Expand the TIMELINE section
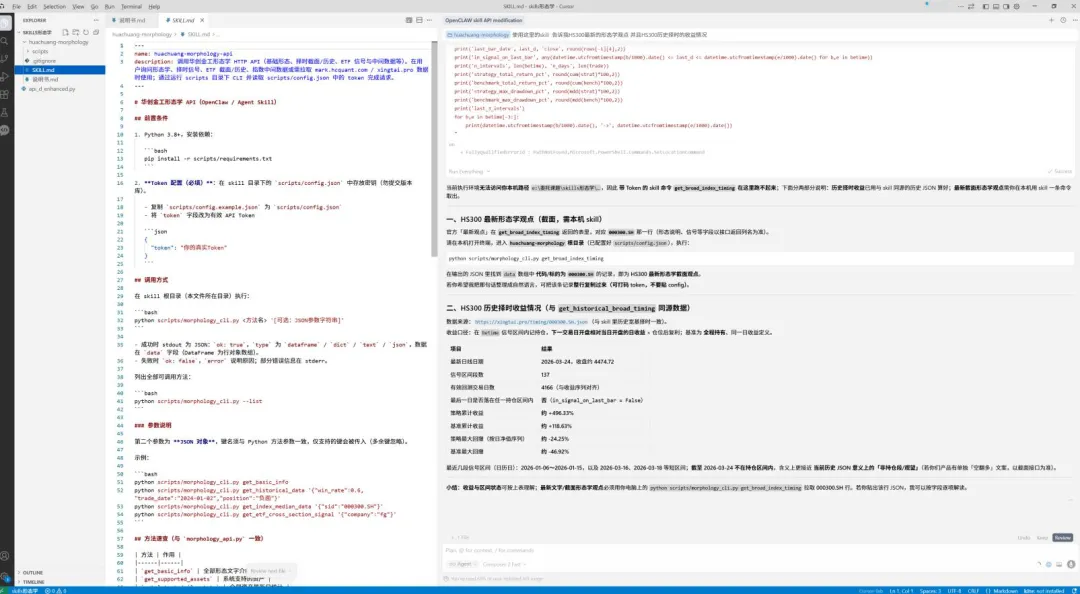 point(33,582)
